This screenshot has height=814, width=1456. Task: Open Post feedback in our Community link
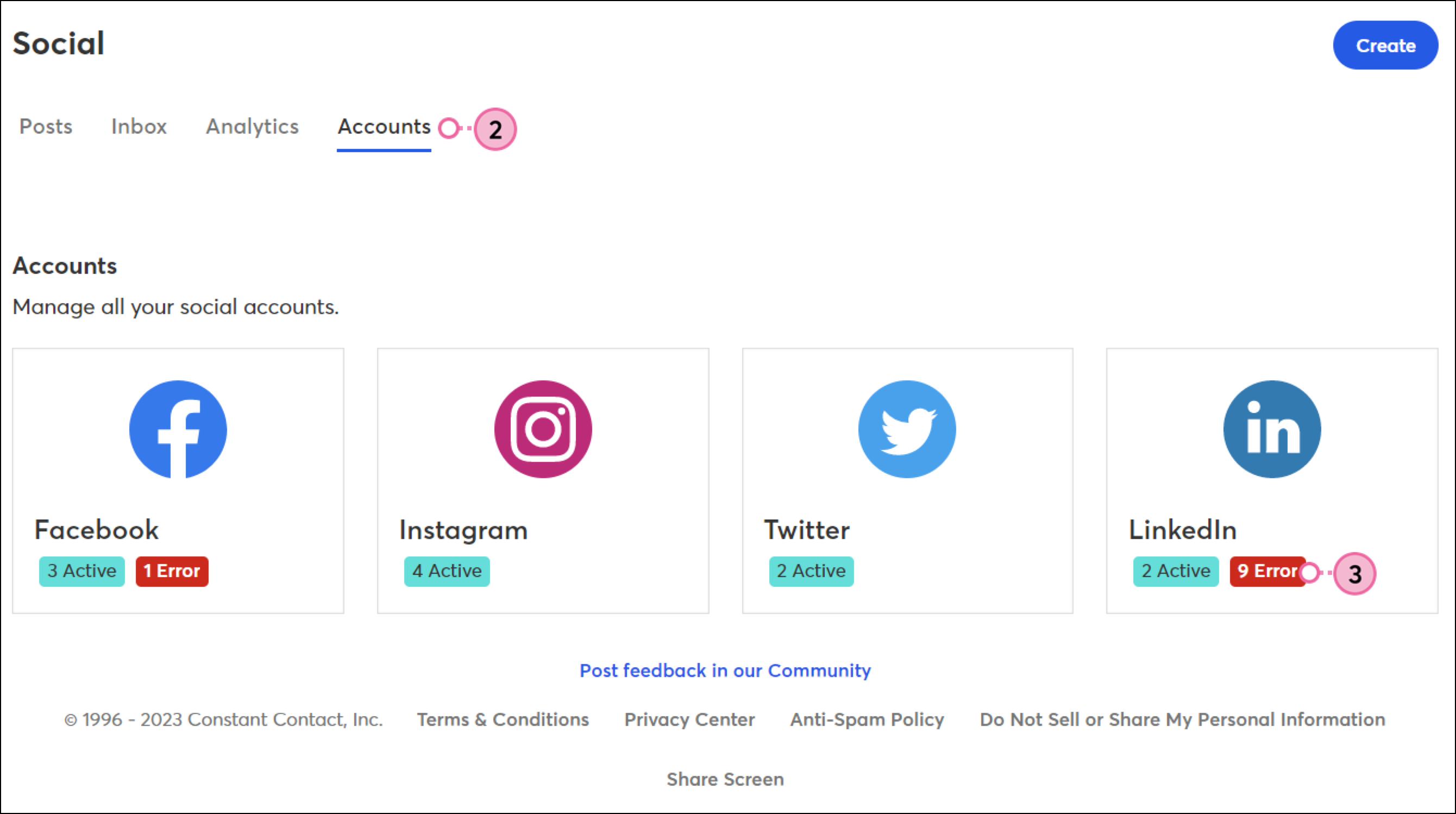(x=725, y=671)
